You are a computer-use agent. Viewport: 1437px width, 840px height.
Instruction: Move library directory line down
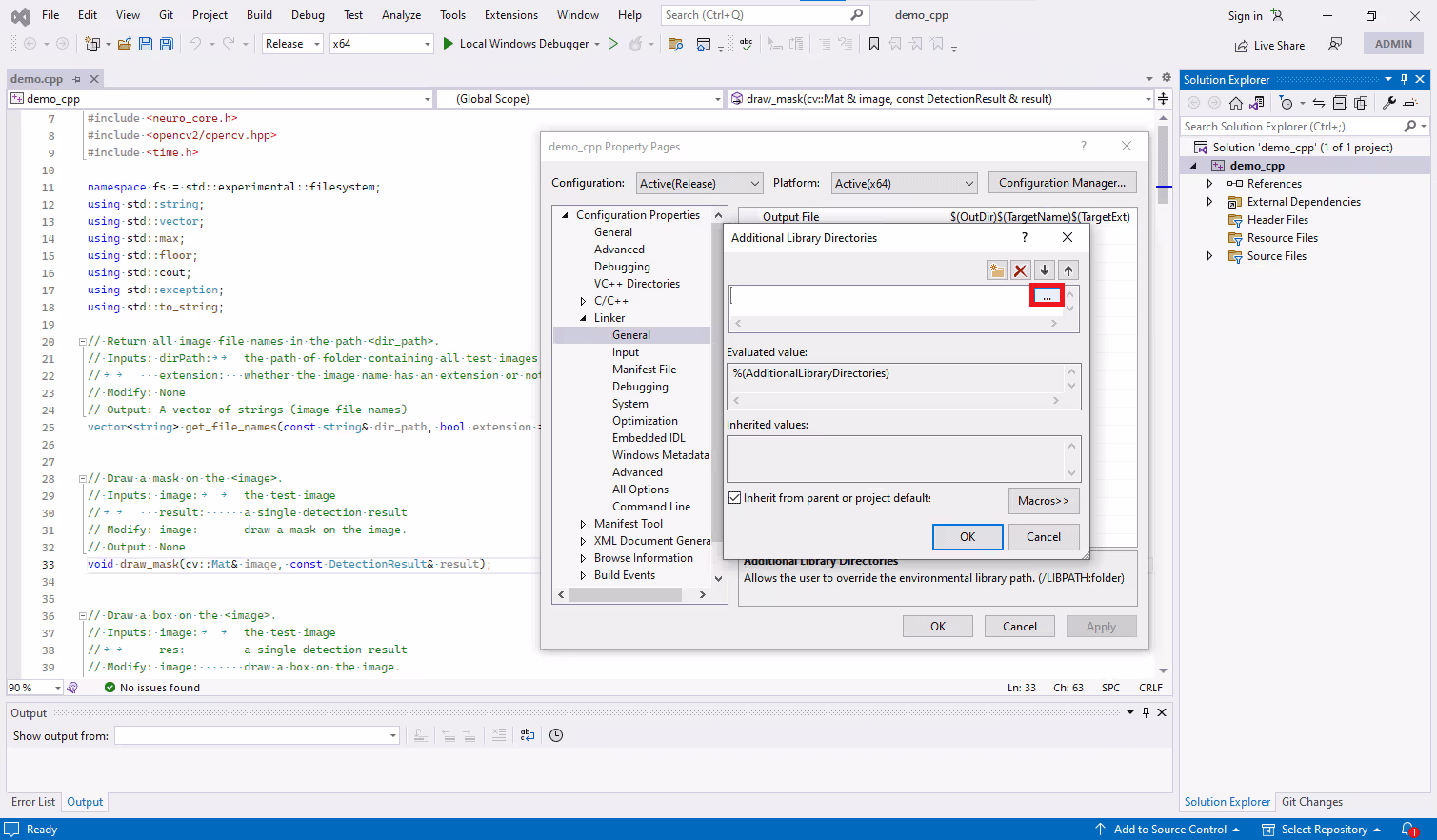pyautogui.click(x=1045, y=270)
